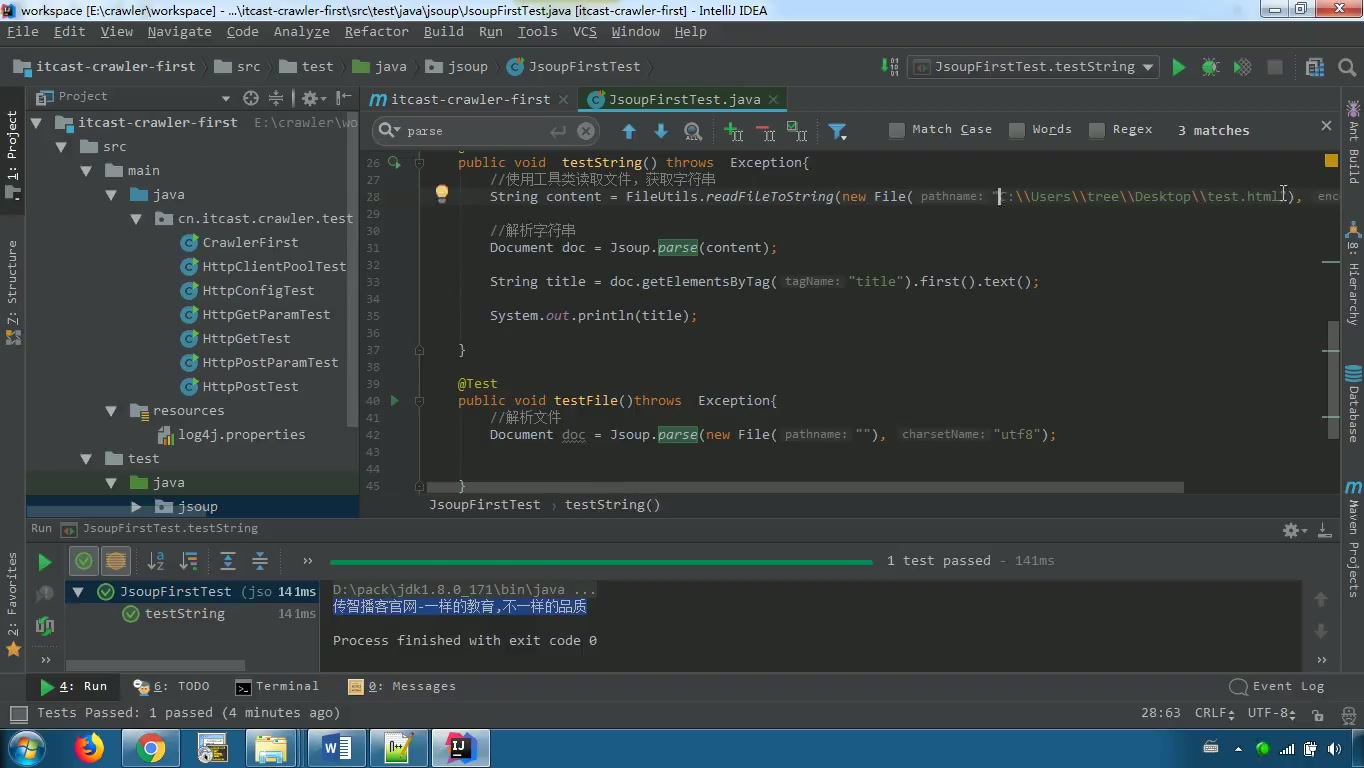Image resolution: width=1364 pixels, height=768 pixels.
Task: Click the Scroll from Source target icon
Action: tap(252, 97)
